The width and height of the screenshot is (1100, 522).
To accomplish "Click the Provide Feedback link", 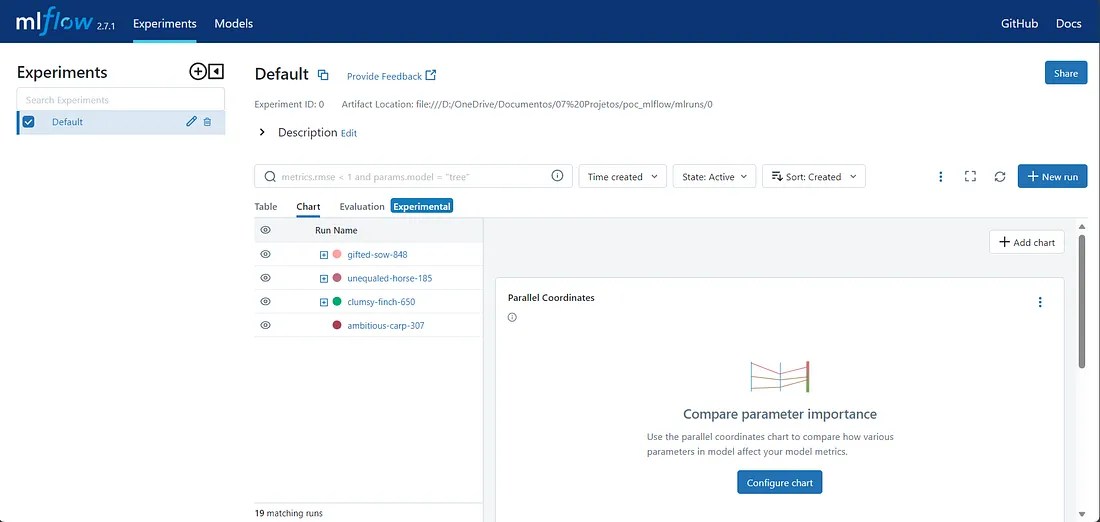I will click(384, 76).
